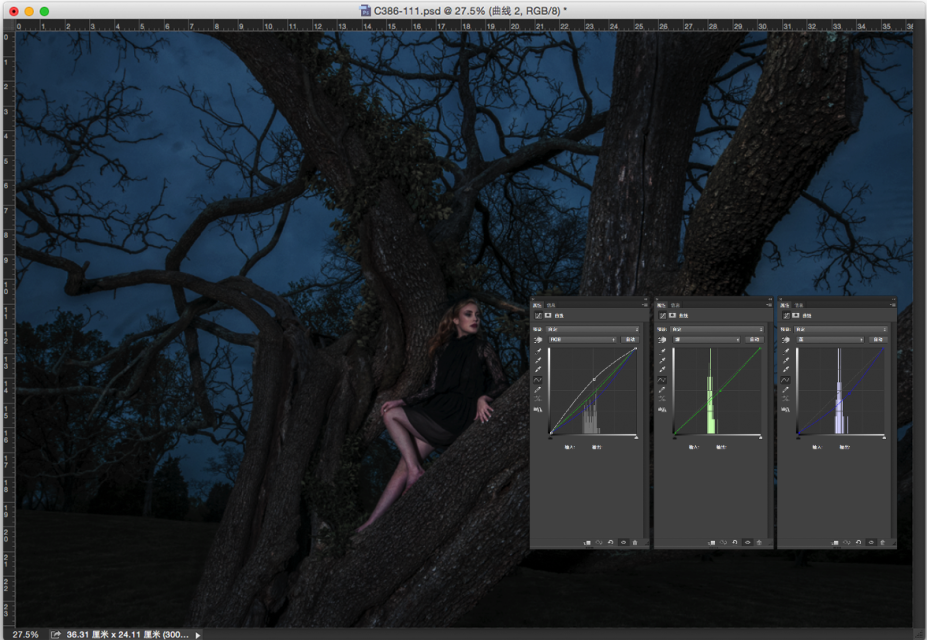Open the channel dropdown in the blue curves panel
The image size is (927, 640).
click(x=831, y=340)
